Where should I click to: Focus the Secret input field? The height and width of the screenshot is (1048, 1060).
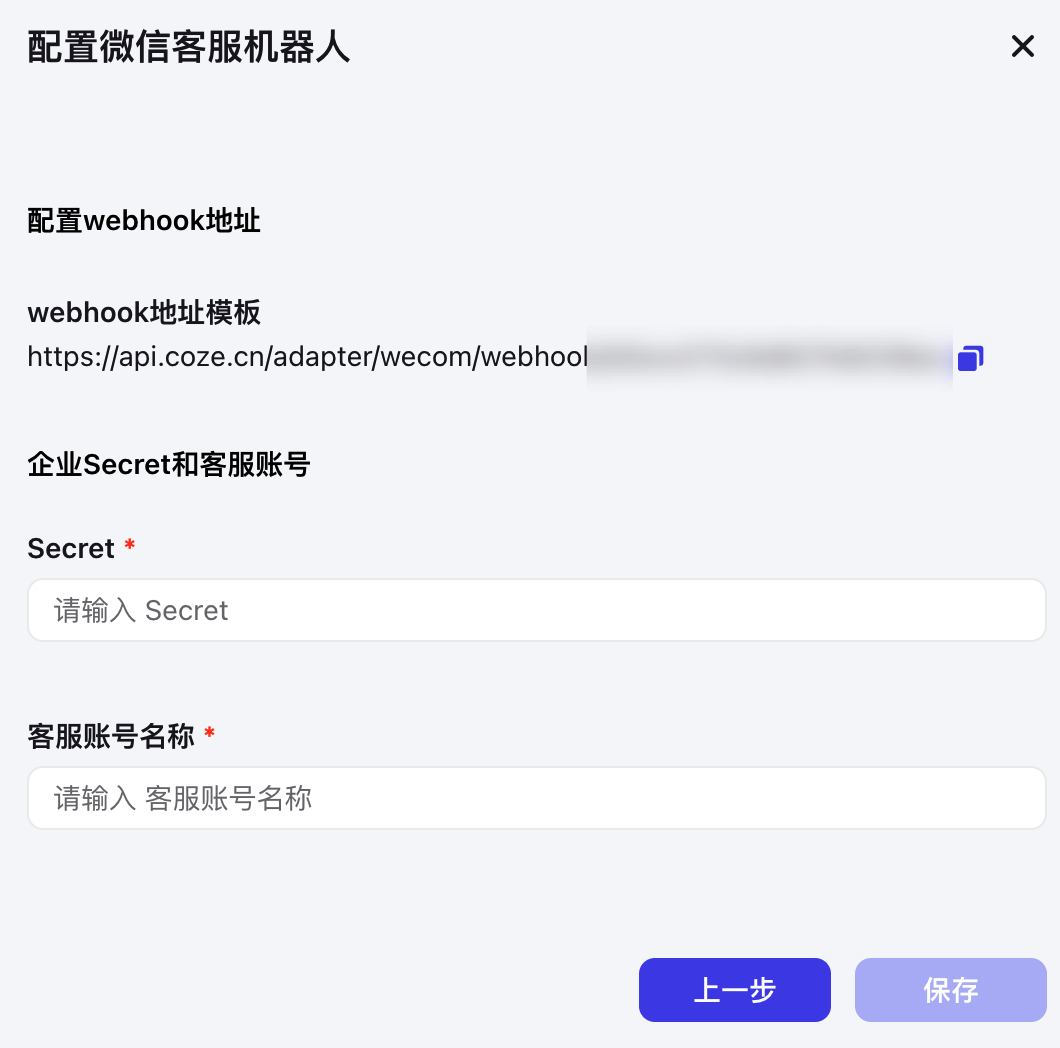[537, 610]
